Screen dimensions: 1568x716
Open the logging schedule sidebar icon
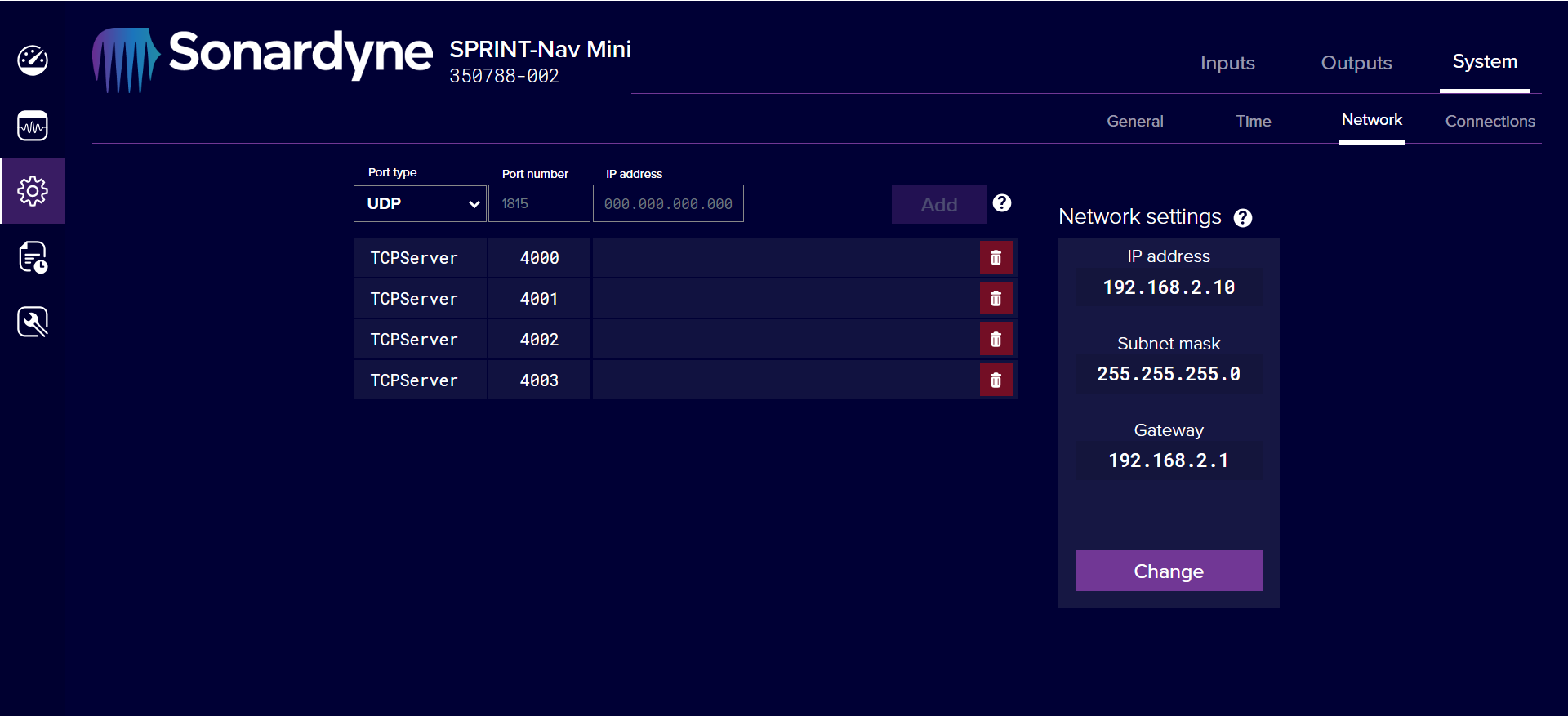(33, 257)
